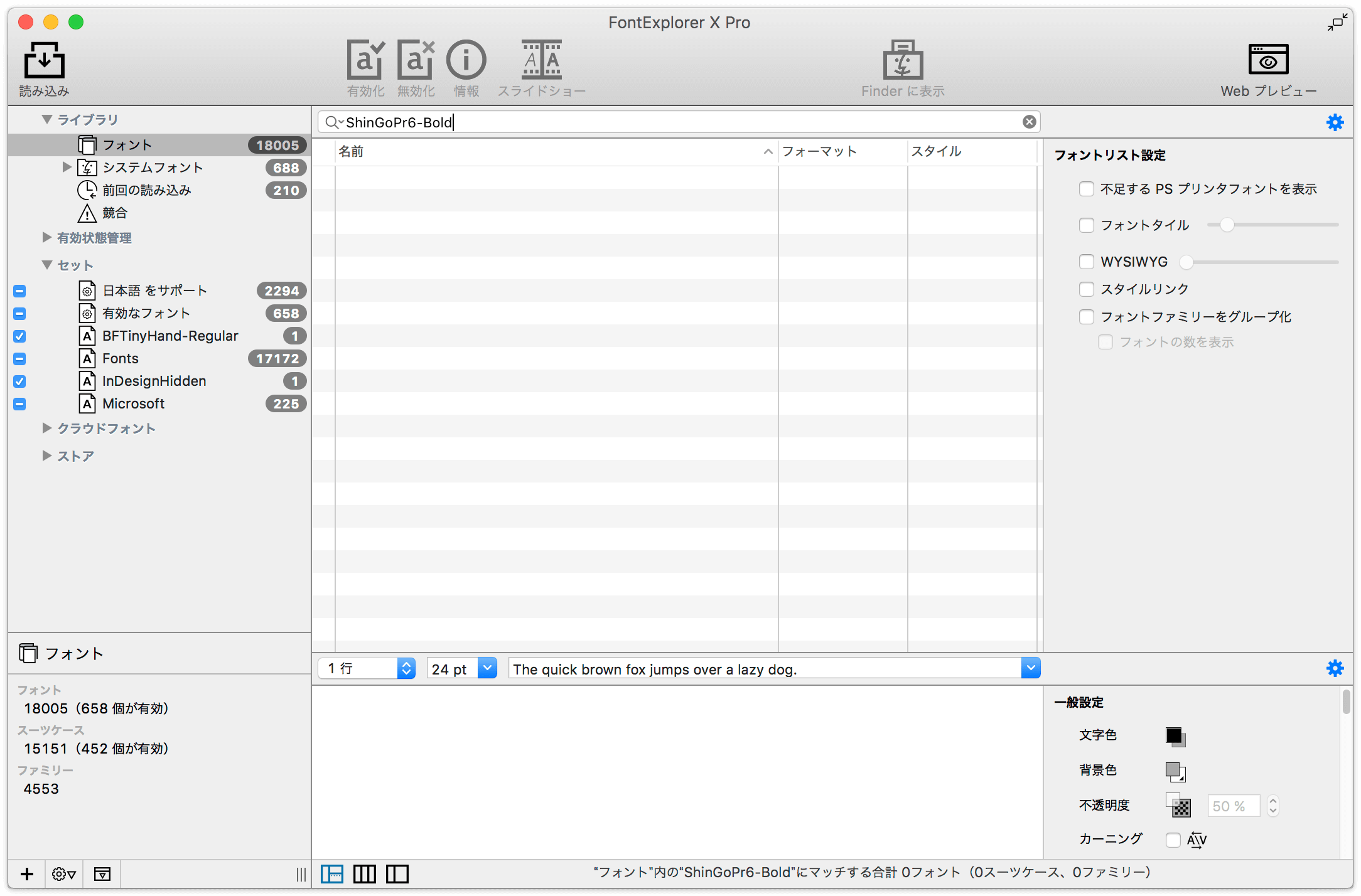Screen dimensions: 1361x896
Task: Open the Web プレビュー icon
Action: pos(1268,60)
